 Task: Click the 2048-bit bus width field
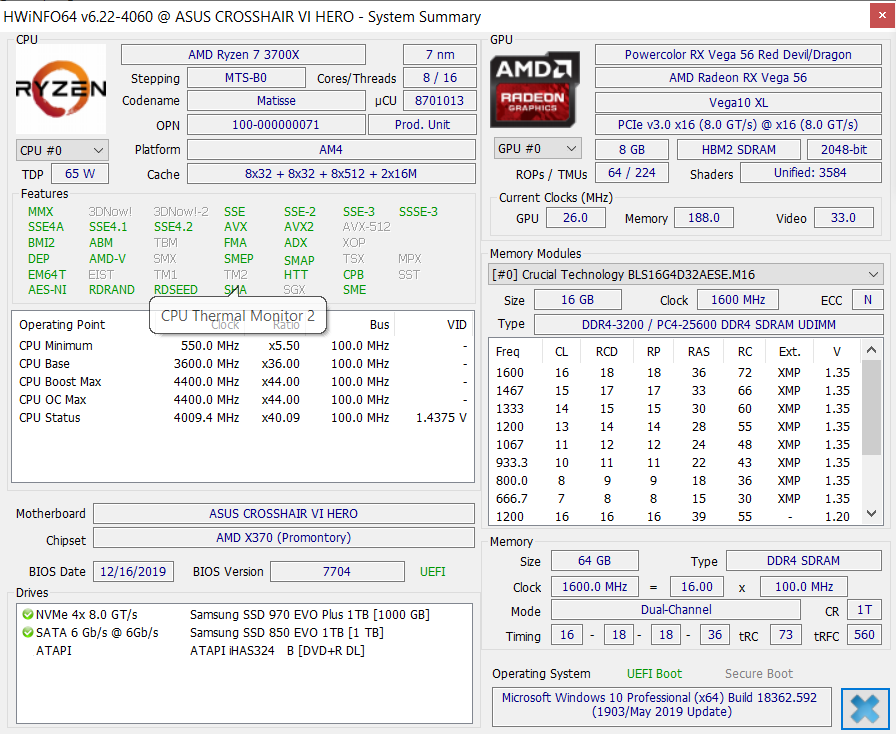pyautogui.click(x=844, y=150)
